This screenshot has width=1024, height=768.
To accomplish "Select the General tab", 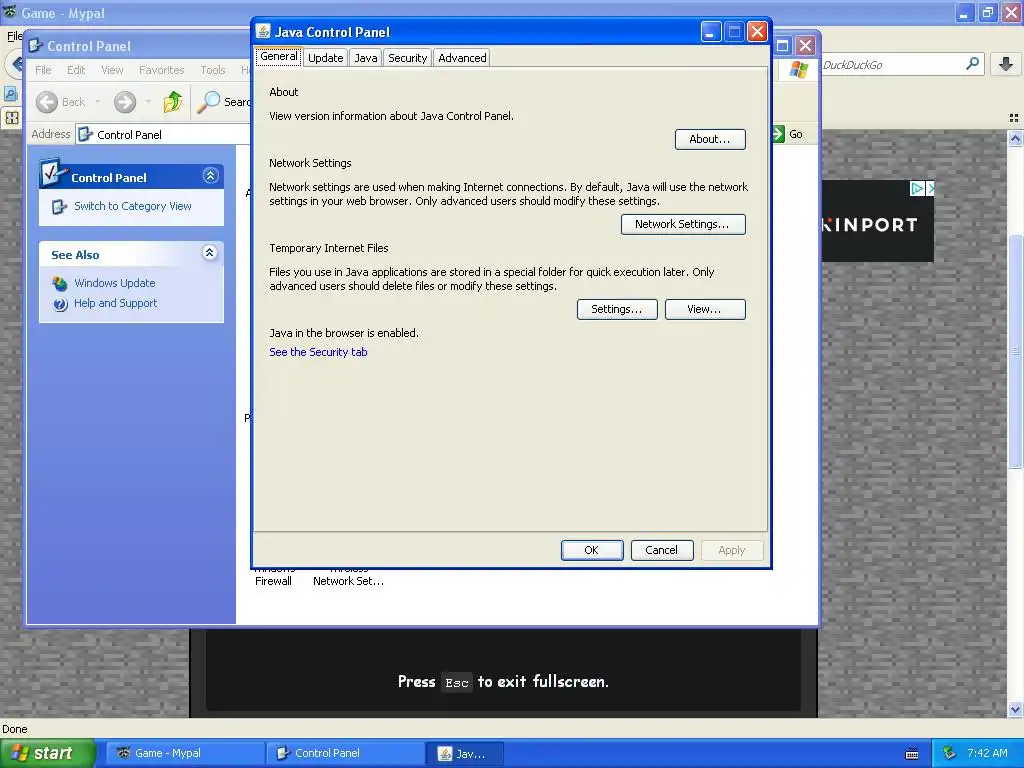I will click(x=279, y=57).
